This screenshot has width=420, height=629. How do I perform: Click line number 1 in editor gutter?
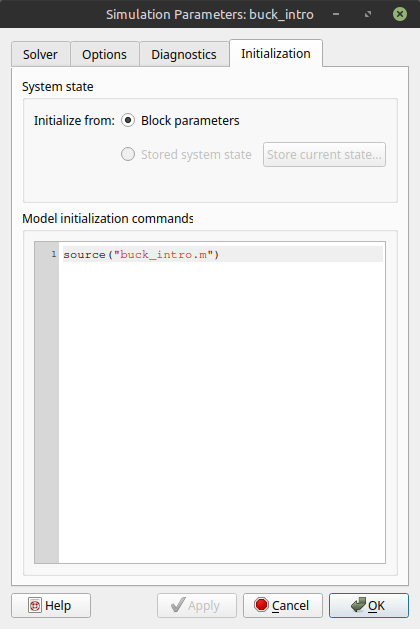click(x=54, y=254)
